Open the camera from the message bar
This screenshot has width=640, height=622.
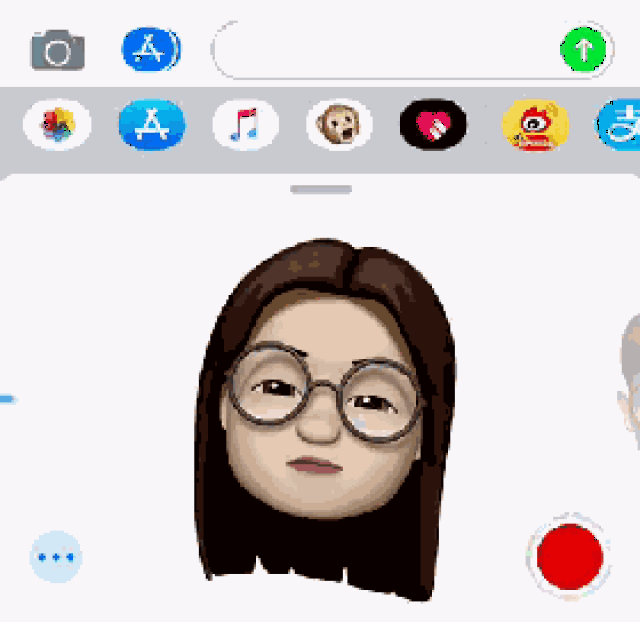(58, 50)
